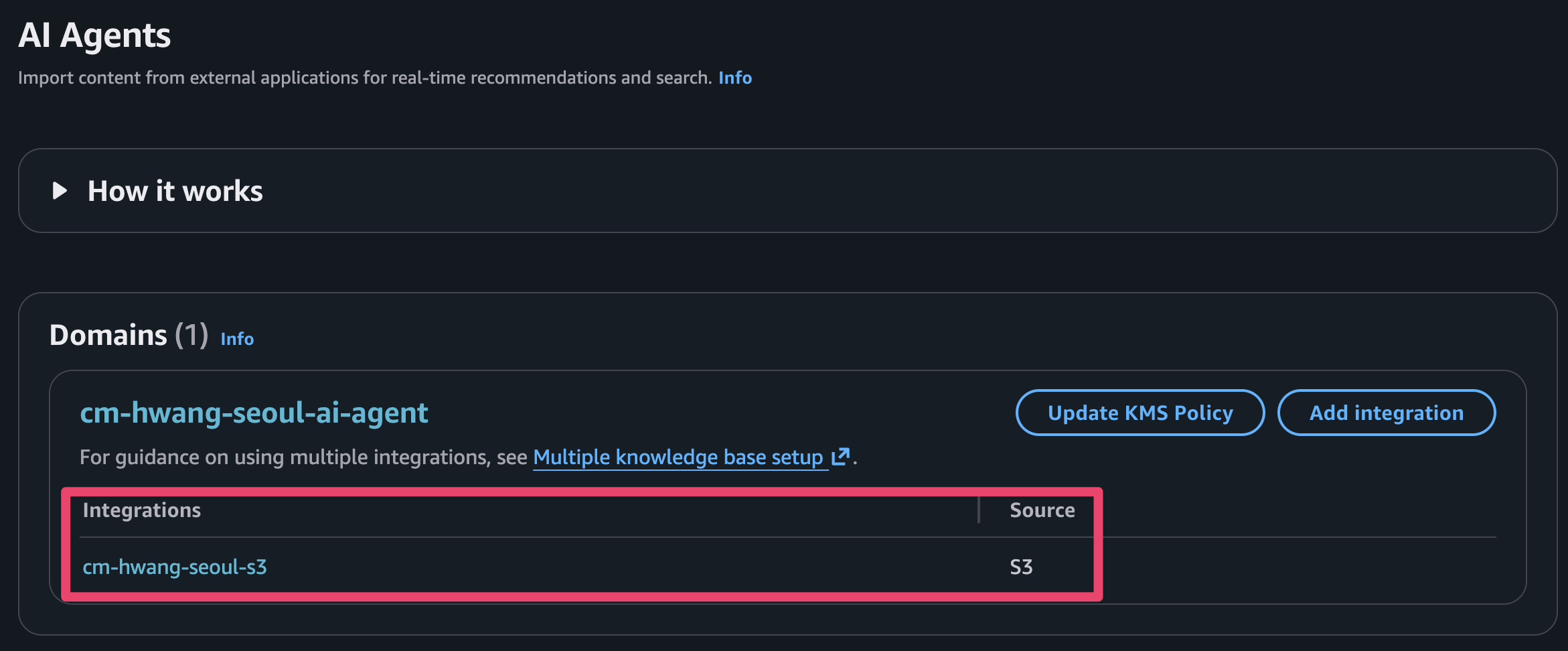Viewport: 1568px width, 651px height.
Task: Click the domain count (1) beside Domains
Action: coord(191,335)
